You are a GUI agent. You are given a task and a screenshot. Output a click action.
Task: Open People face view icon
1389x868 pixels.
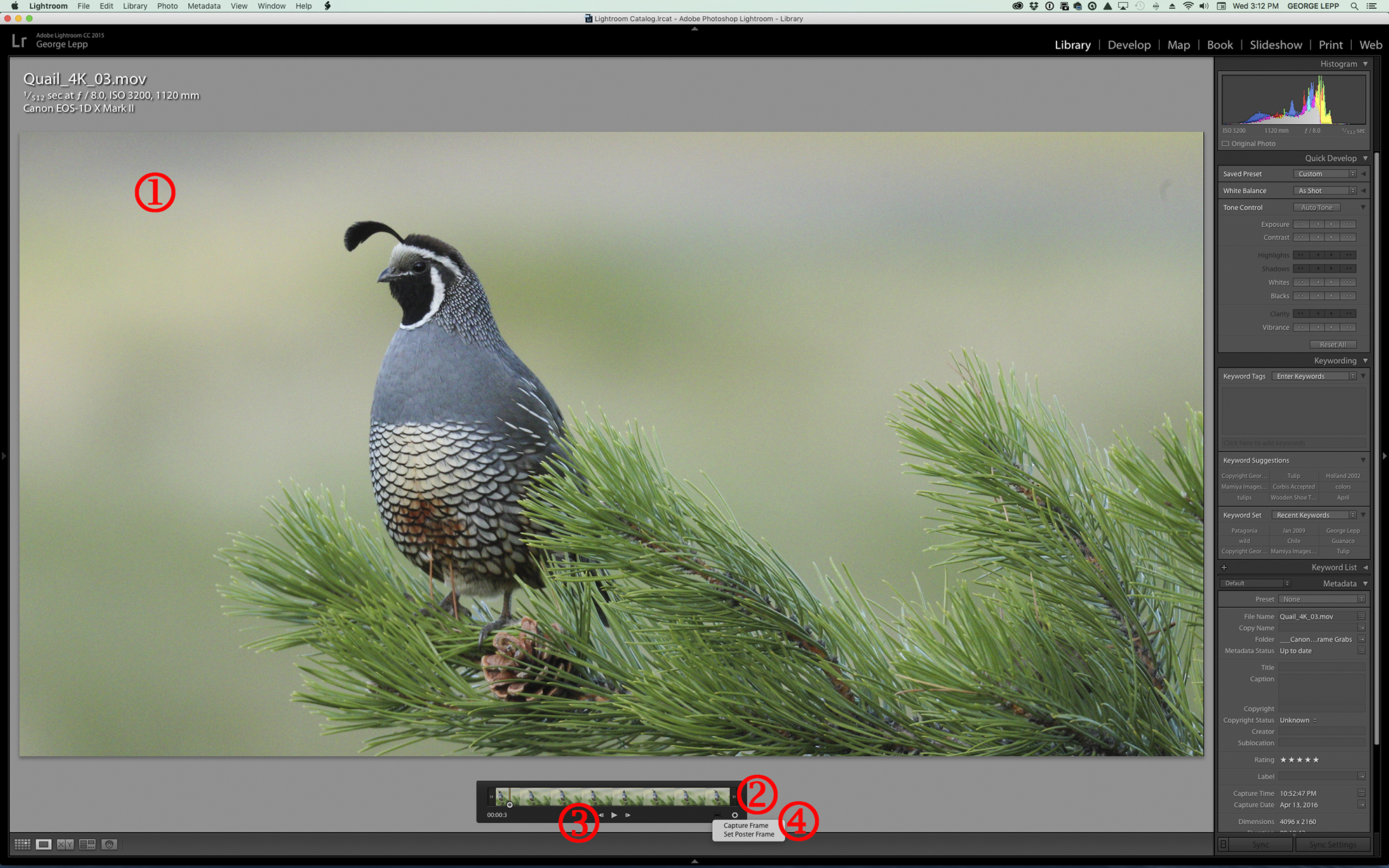coord(109,844)
